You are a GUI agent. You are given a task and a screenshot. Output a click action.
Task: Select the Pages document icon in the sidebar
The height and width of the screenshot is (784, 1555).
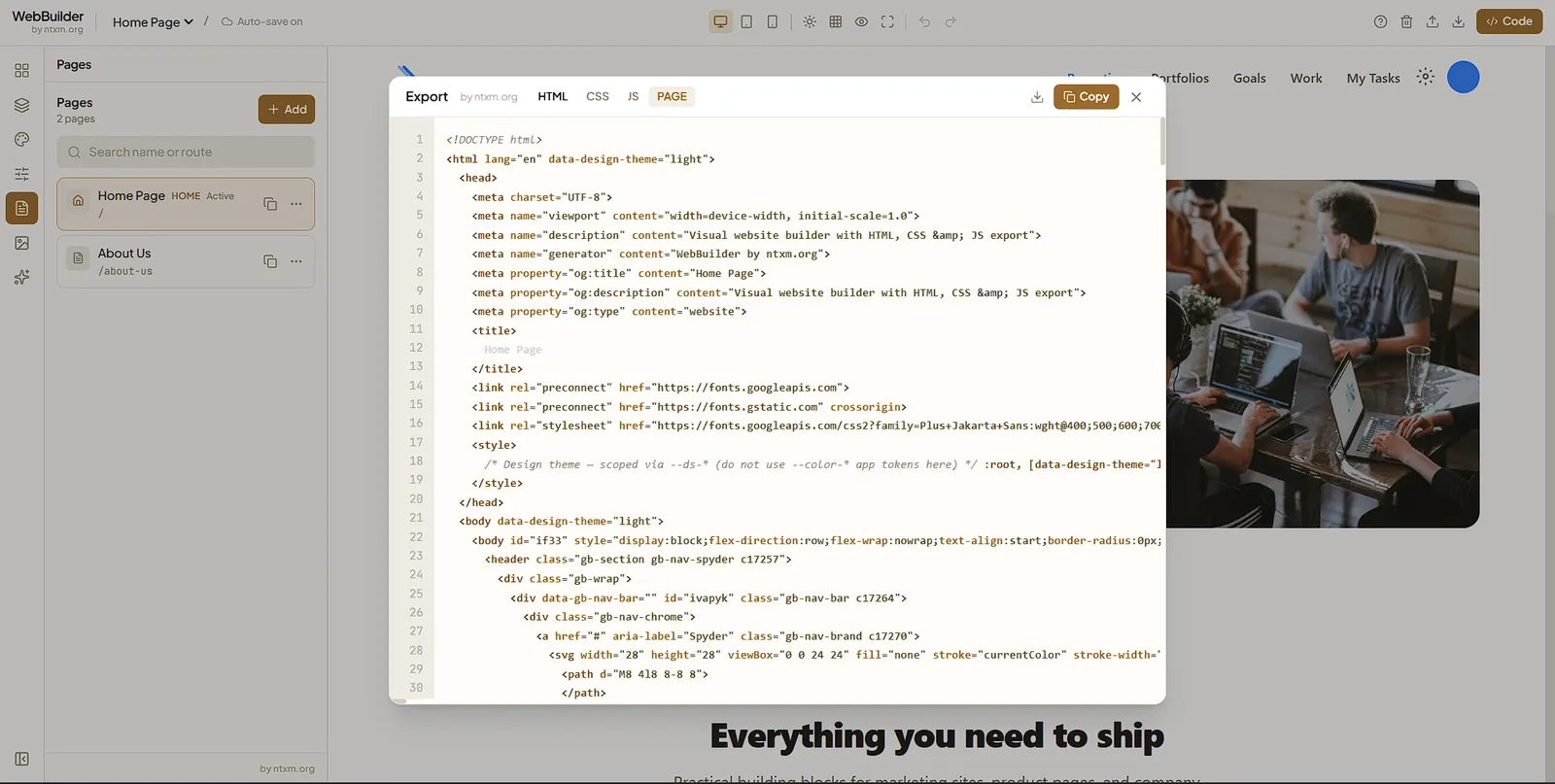pyautogui.click(x=21, y=208)
